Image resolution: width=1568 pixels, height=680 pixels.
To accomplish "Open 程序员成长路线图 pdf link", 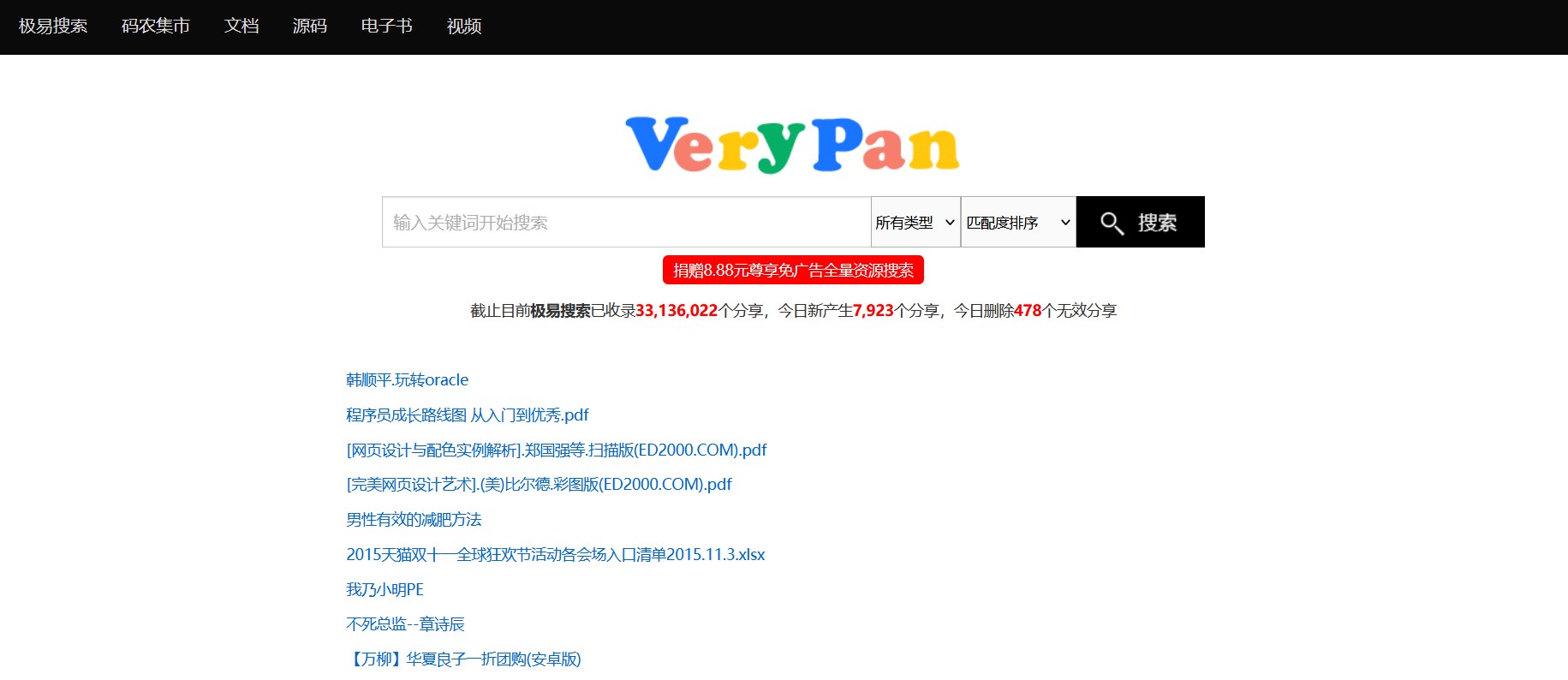I will [x=468, y=415].
